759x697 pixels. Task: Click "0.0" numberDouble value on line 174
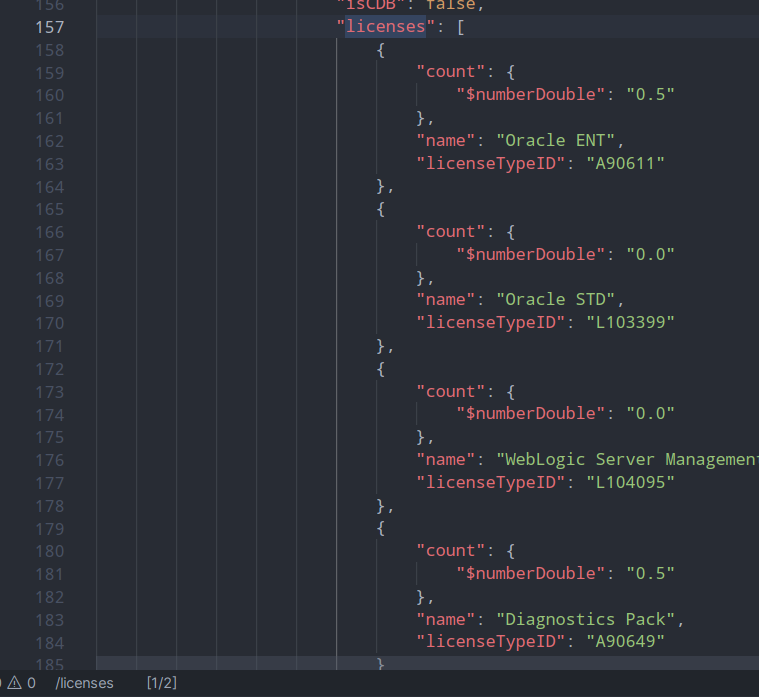click(650, 413)
